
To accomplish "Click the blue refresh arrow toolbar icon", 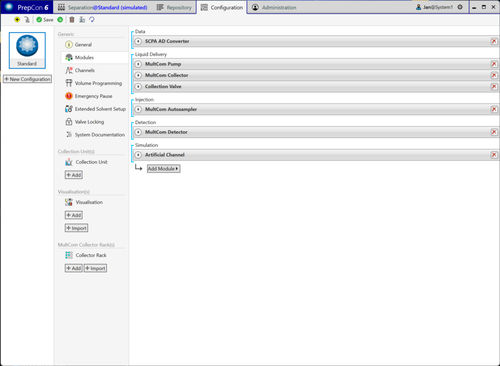I will coord(92,20).
